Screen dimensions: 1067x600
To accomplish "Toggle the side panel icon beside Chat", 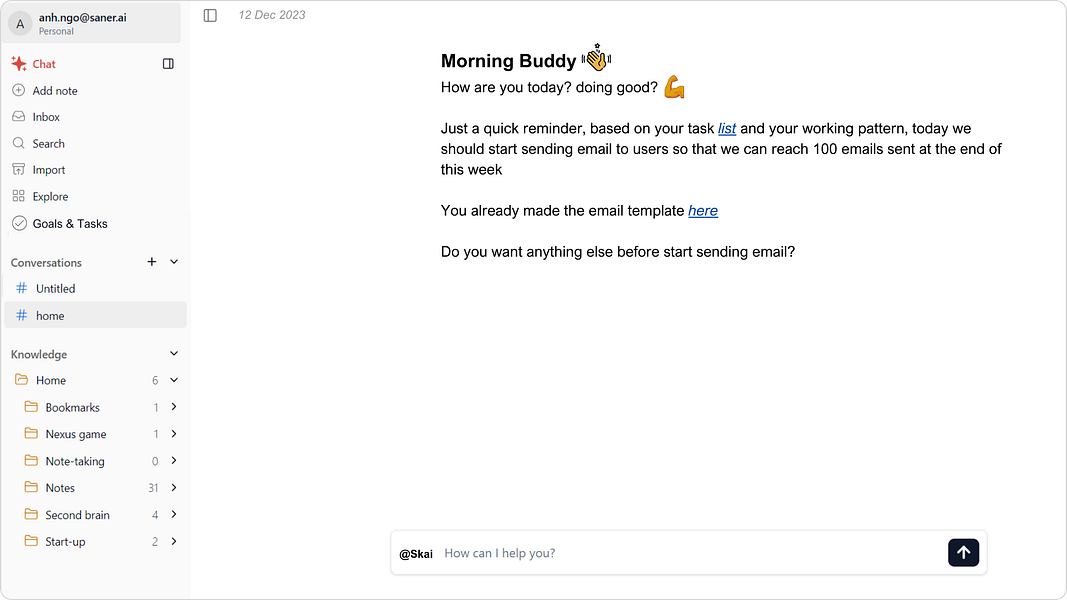I will click(x=168, y=63).
